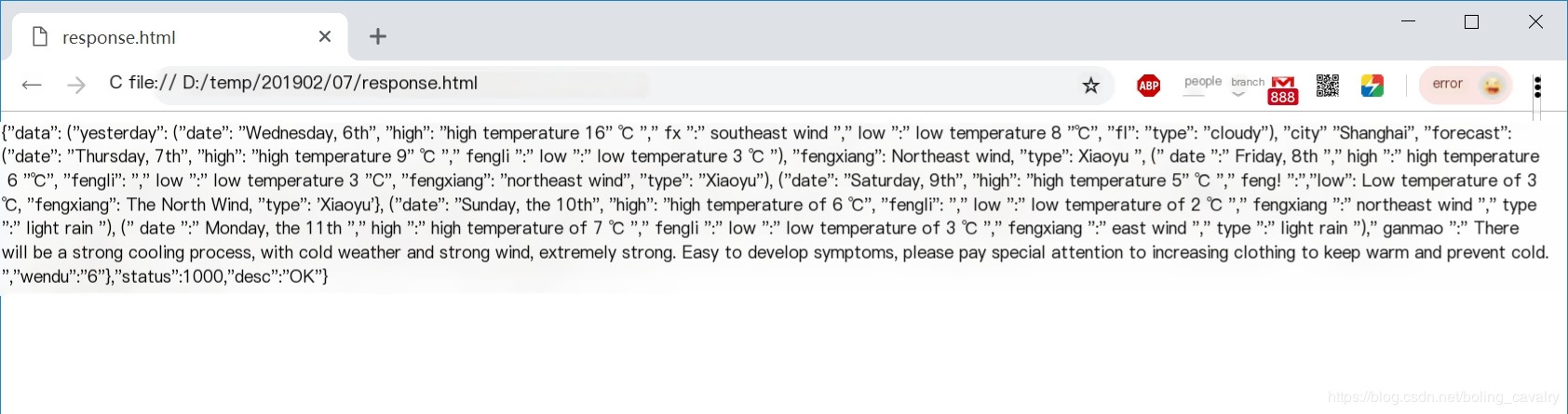The height and width of the screenshot is (414, 1568).
Task: Go forward using the right arrow
Action: (76, 86)
